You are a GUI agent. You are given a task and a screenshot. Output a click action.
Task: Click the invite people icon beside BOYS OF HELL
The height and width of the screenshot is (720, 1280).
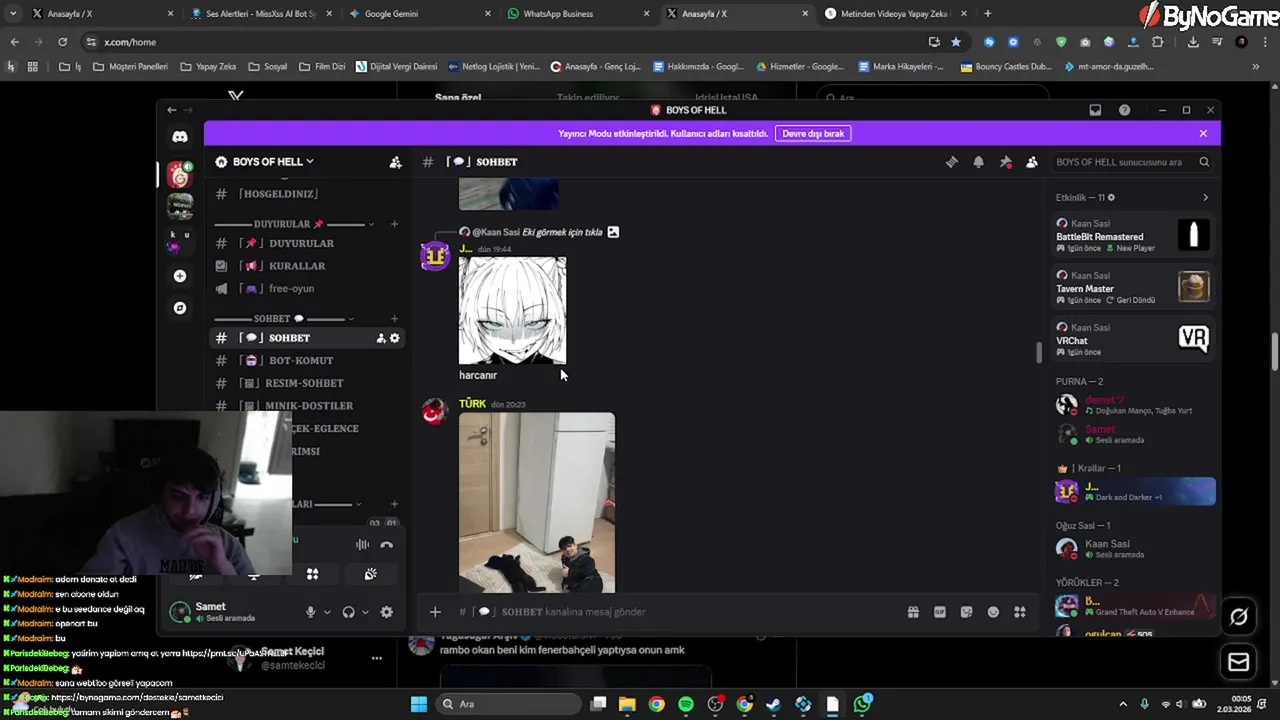[395, 162]
